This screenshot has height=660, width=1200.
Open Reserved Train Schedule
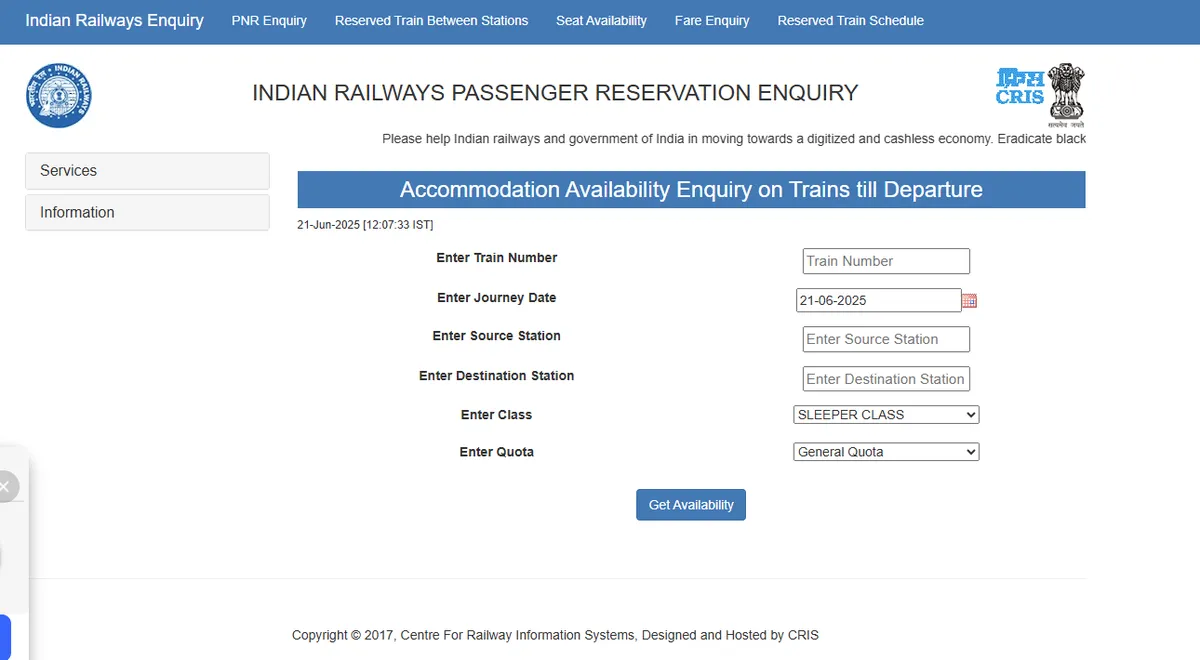point(850,20)
